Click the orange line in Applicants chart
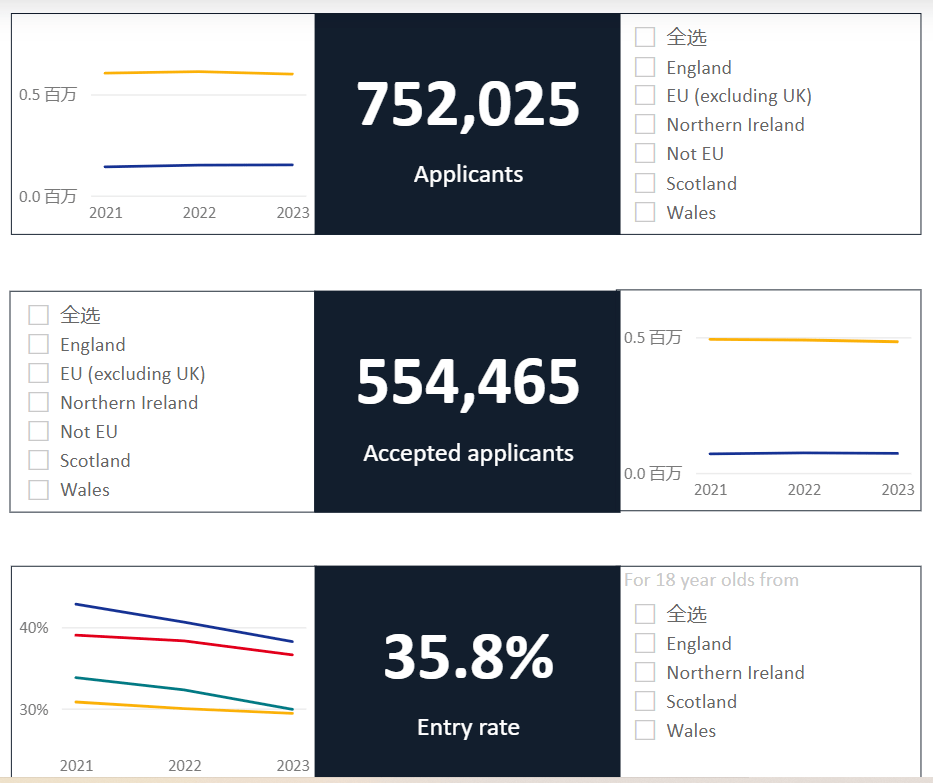Screen dimensions: 933x783 [x=199, y=73]
